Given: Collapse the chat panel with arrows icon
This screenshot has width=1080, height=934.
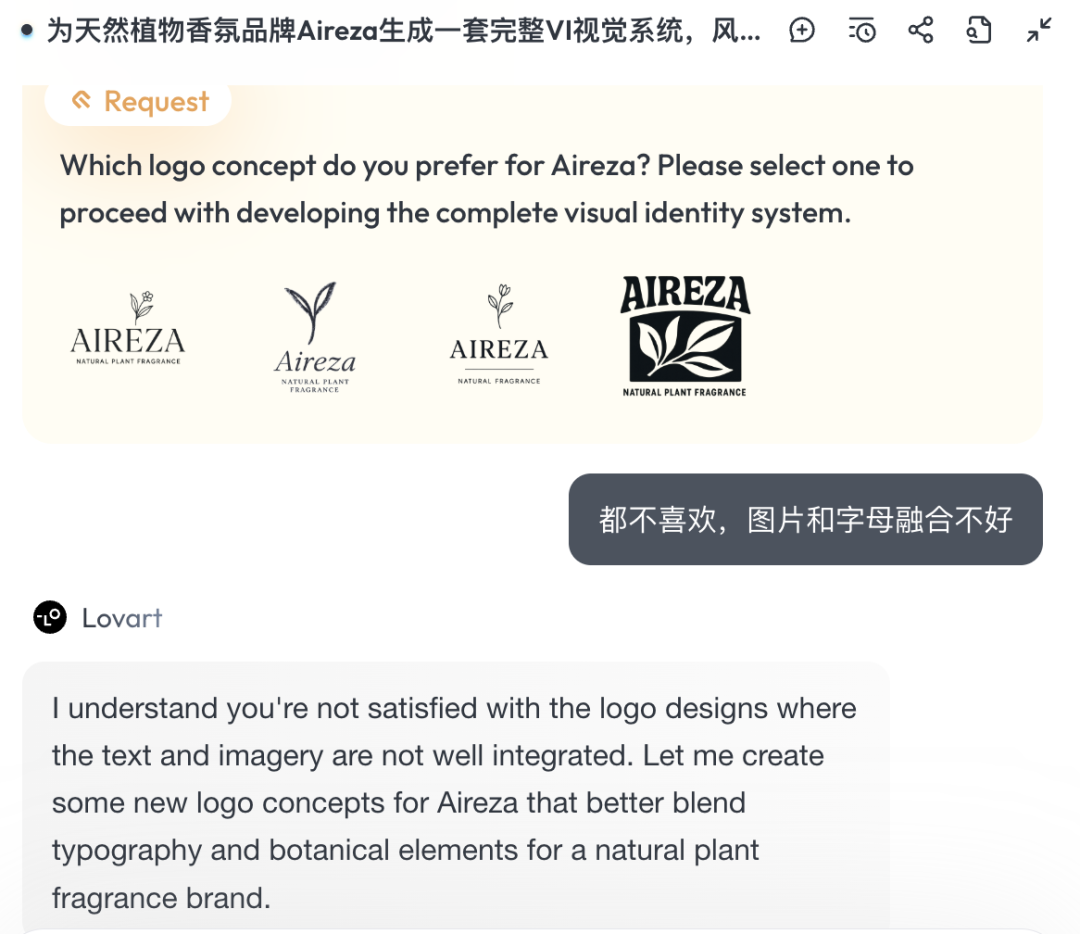Looking at the screenshot, I should click(x=1039, y=30).
